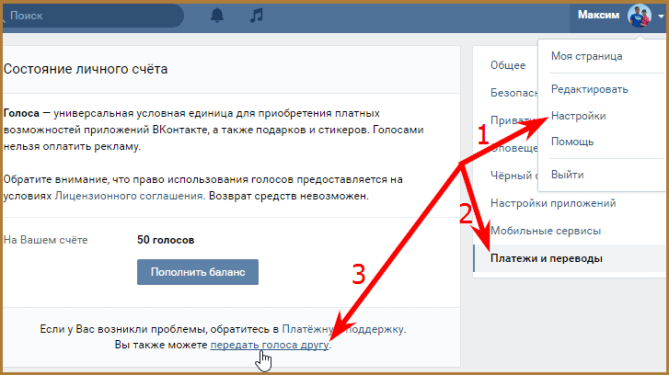This screenshot has width=669, height=375.
Task: Open Моя страница from menu
Action: pyautogui.click(x=586, y=56)
